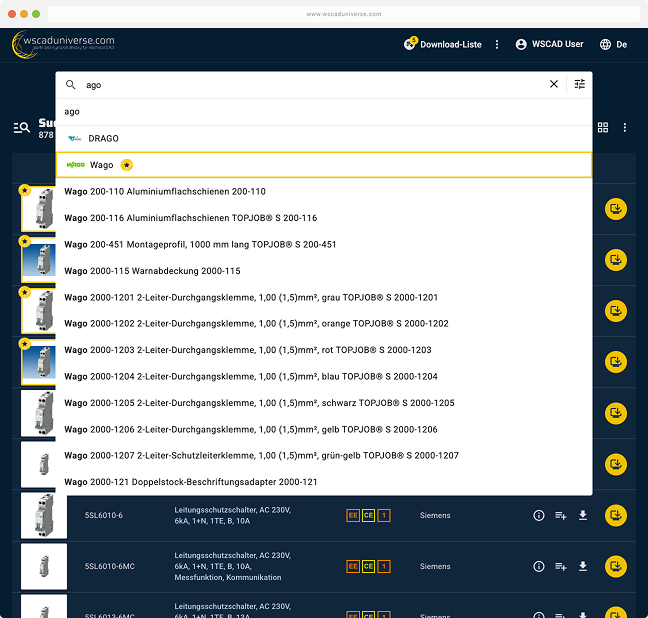Open the Download-Liste
Screen dimensions: 648x618
point(443,44)
